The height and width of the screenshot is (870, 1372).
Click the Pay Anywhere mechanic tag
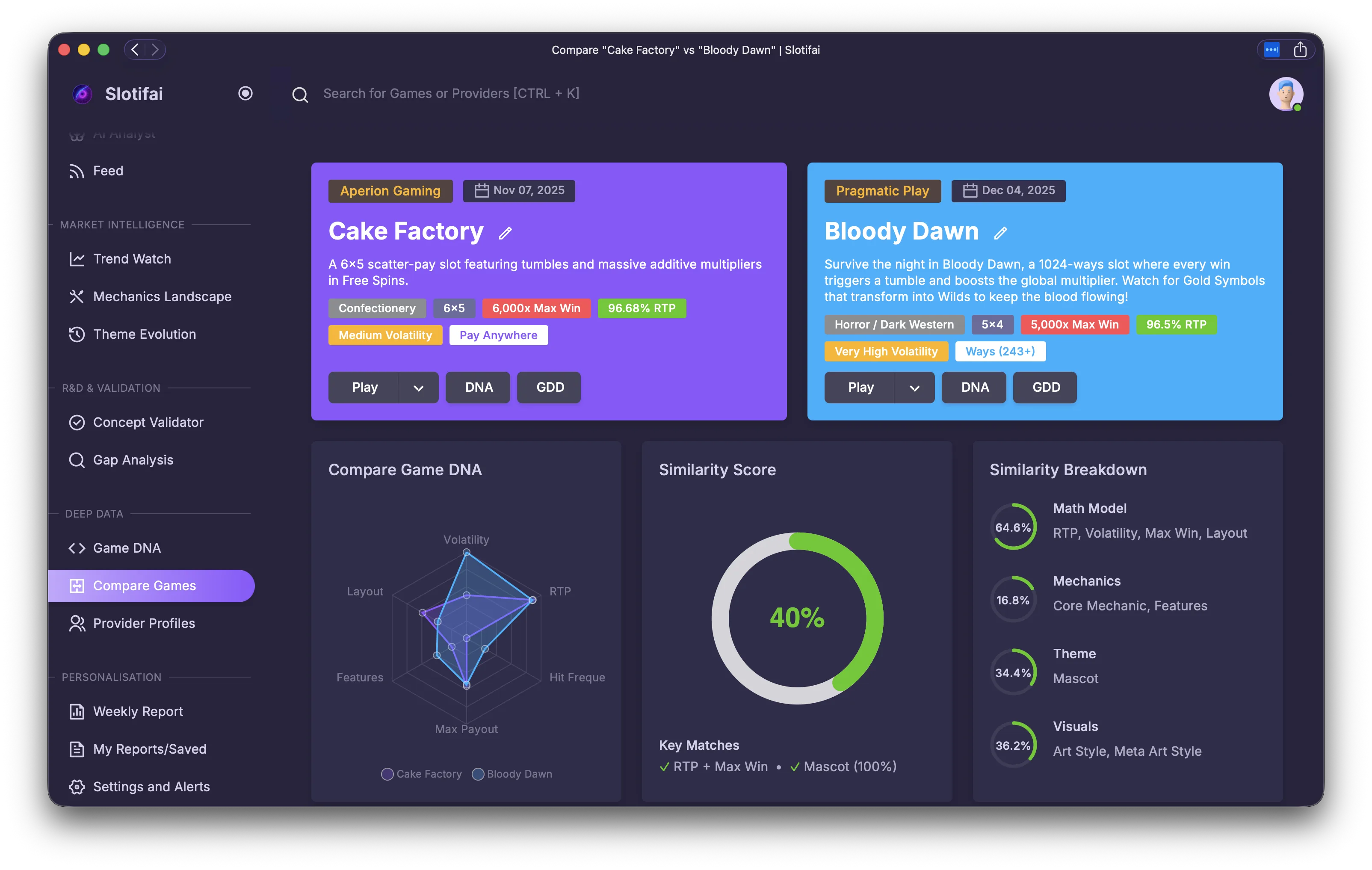pyautogui.click(x=499, y=335)
